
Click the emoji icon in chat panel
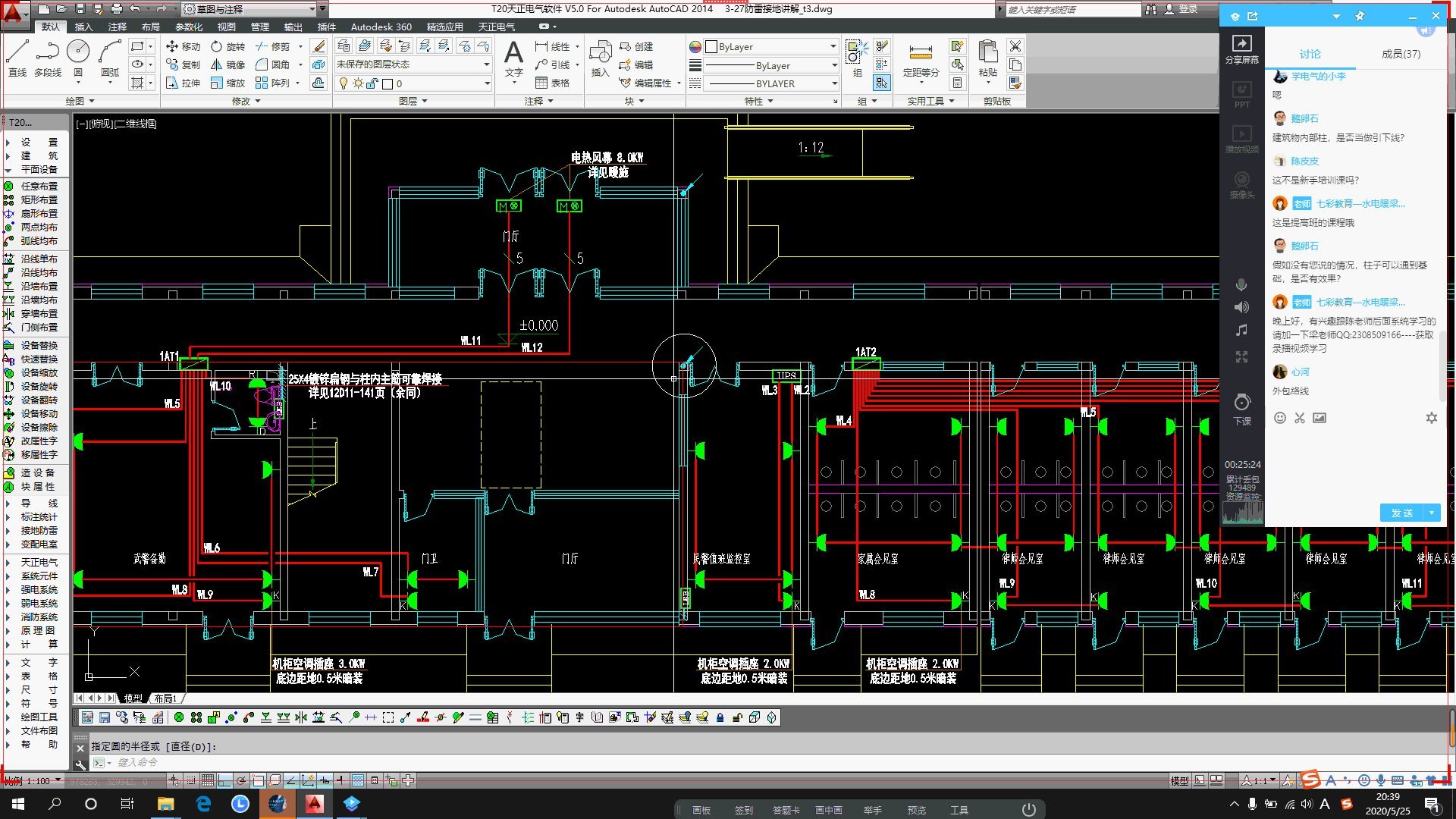pyautogui.click(x=1280, y=418)
